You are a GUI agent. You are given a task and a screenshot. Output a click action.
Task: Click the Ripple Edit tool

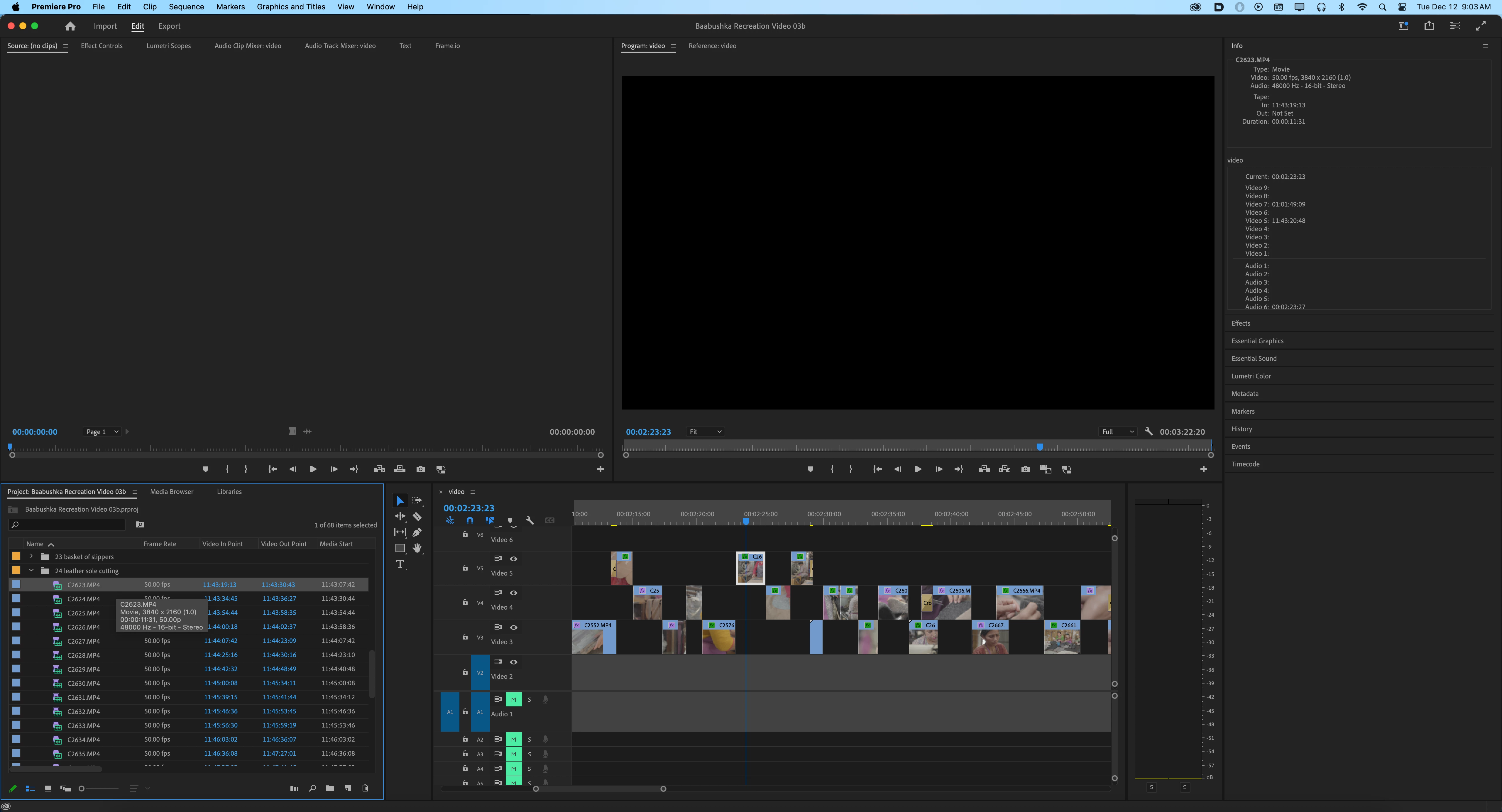coord(400,517)
